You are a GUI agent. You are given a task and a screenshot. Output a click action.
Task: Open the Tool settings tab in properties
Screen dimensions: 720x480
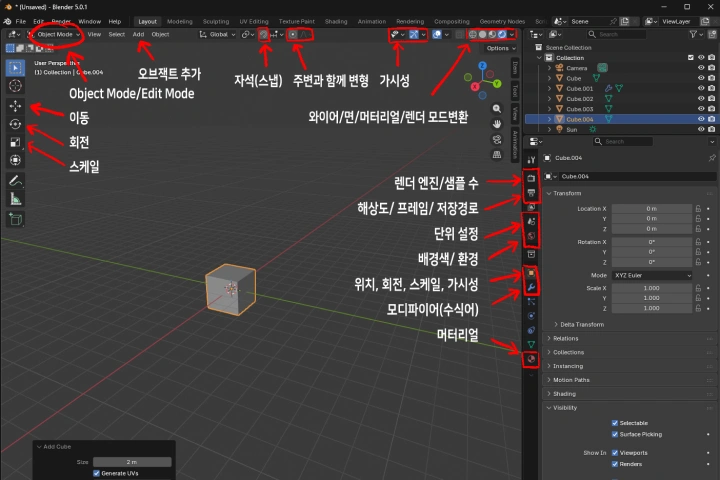tap(531, 160)
